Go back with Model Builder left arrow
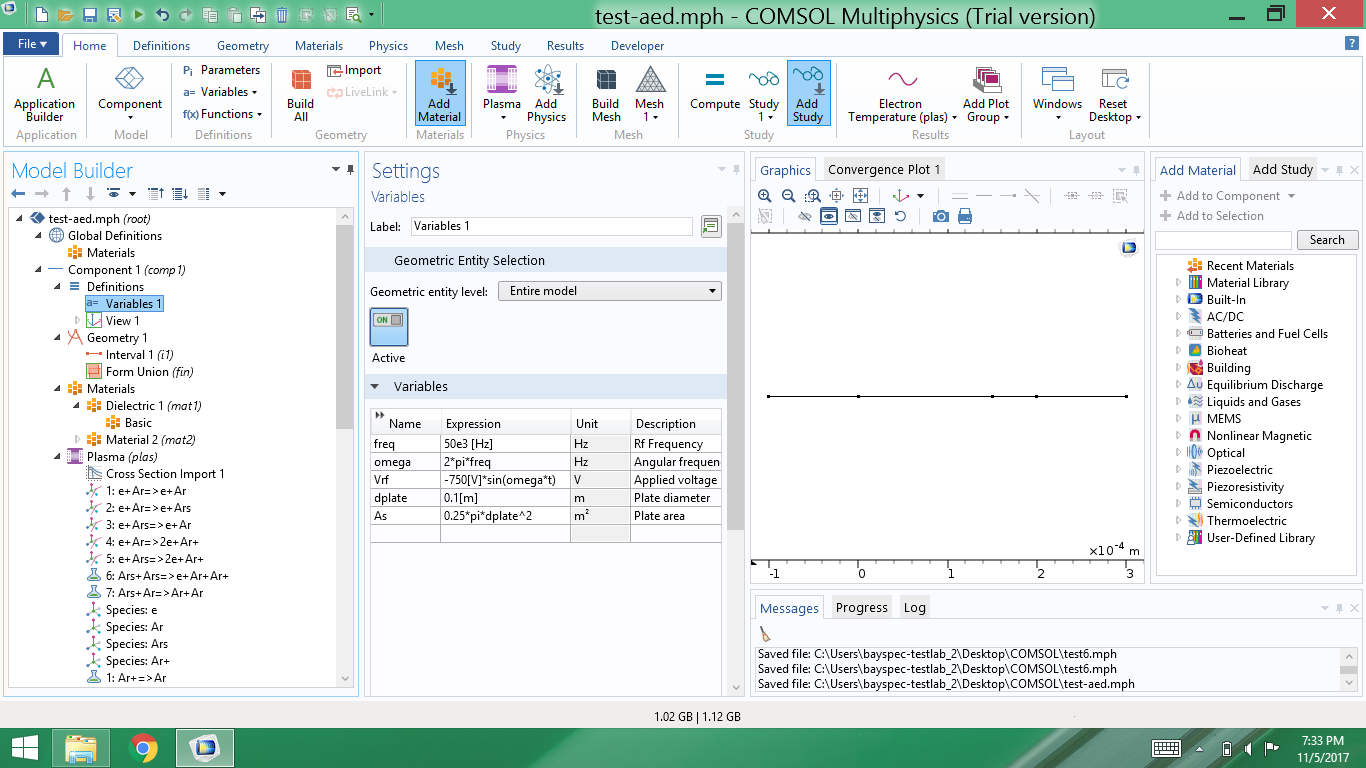 (x=18, y=193)
